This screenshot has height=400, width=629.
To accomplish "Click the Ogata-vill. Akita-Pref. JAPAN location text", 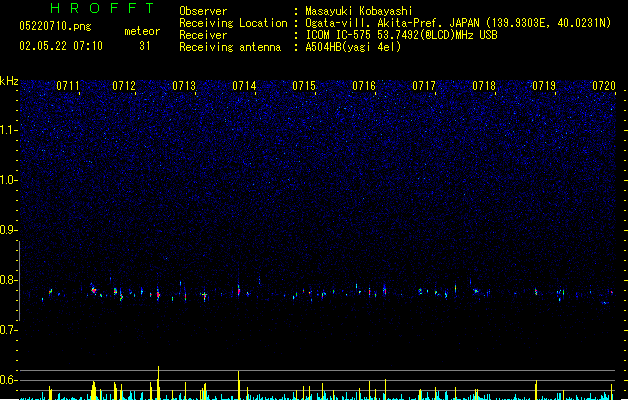I will point(458,23).
